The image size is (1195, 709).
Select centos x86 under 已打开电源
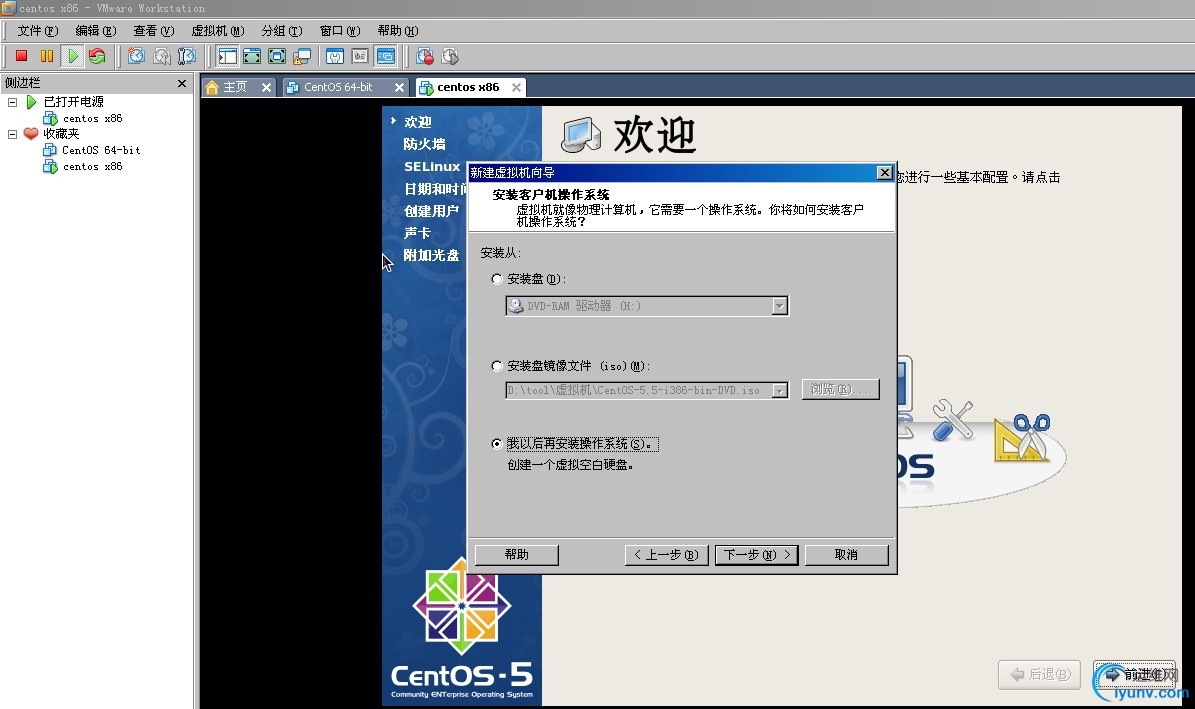pyautogui.click(x=92, y=118)
